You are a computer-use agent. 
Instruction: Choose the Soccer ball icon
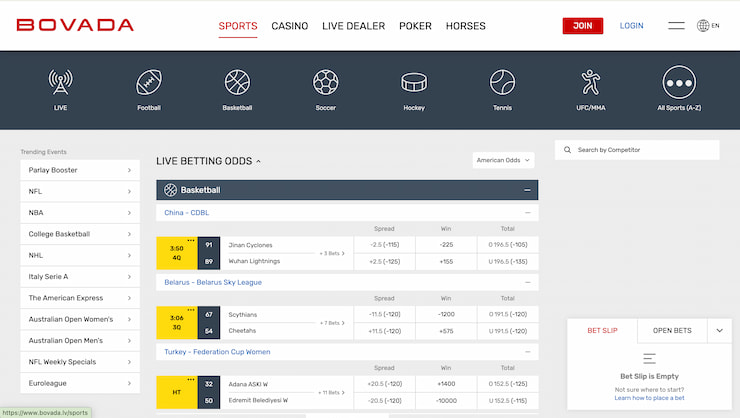coord(326,82)
